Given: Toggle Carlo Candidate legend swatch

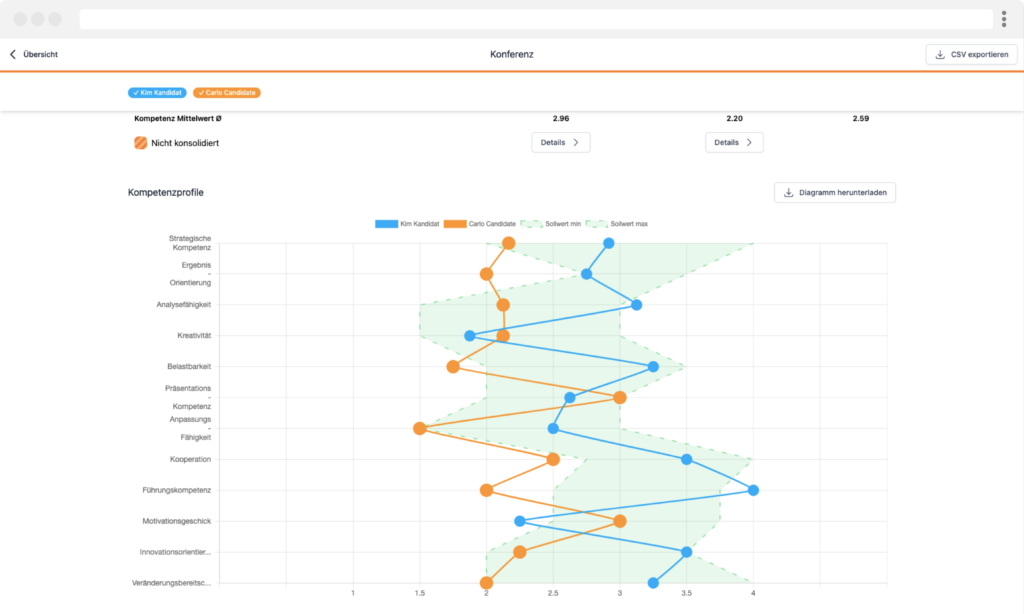Looking at the screenshot, I should pyautogui.click(x=455, y=224).
